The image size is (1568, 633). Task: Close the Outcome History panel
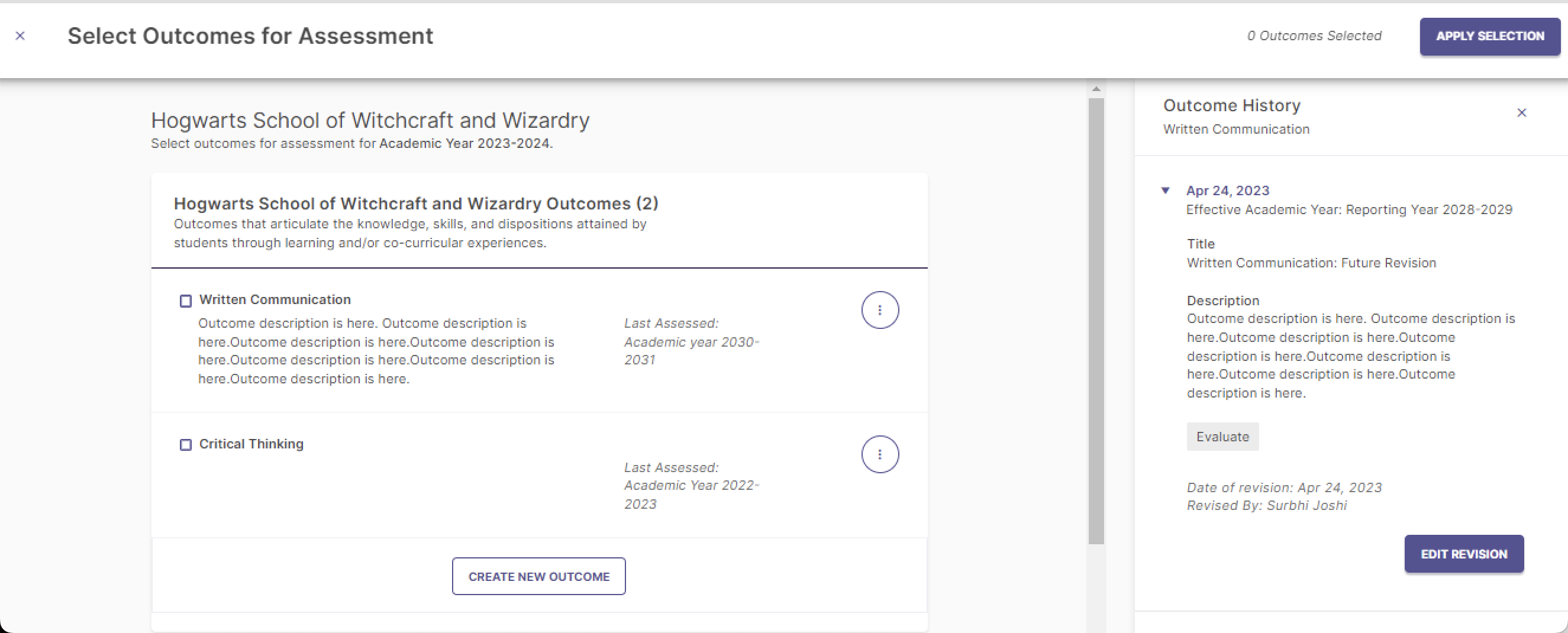[x=1521, y=112]
